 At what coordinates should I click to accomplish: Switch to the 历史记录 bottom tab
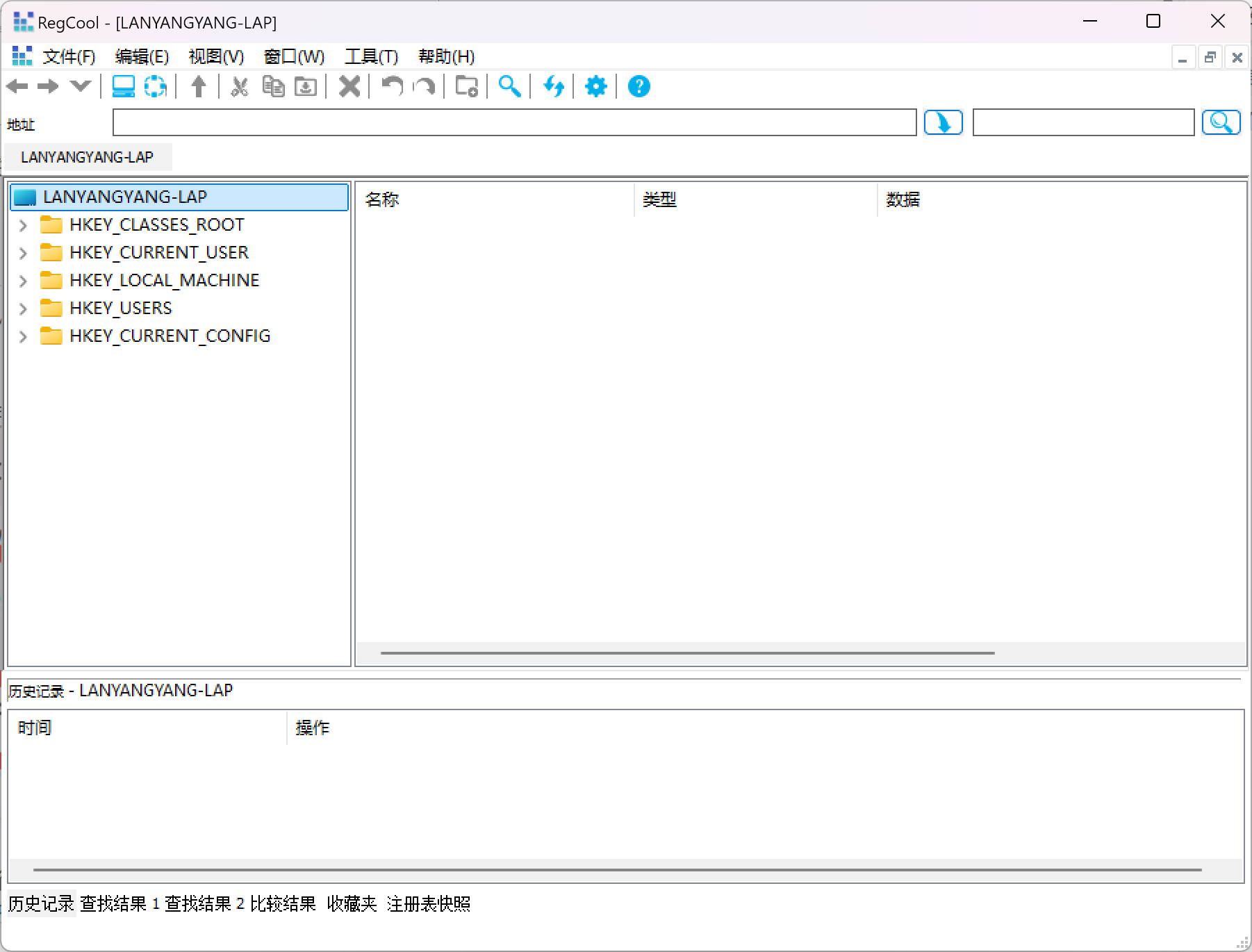point(41,903)
